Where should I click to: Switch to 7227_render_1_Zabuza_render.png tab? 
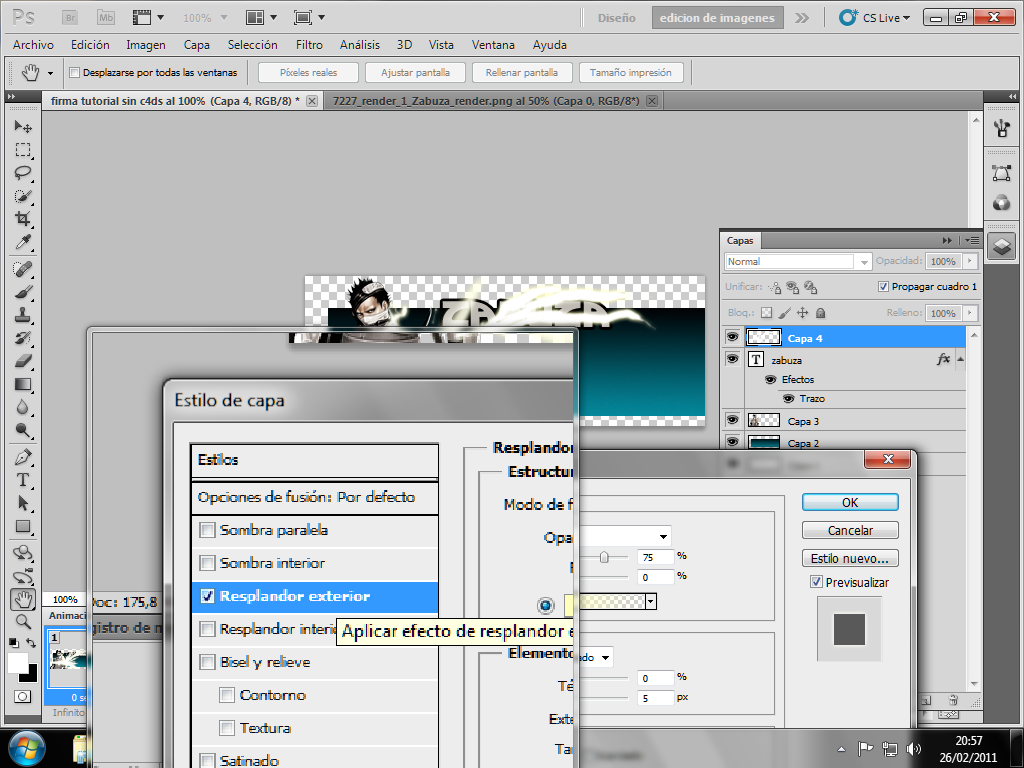tap(486, 101)
